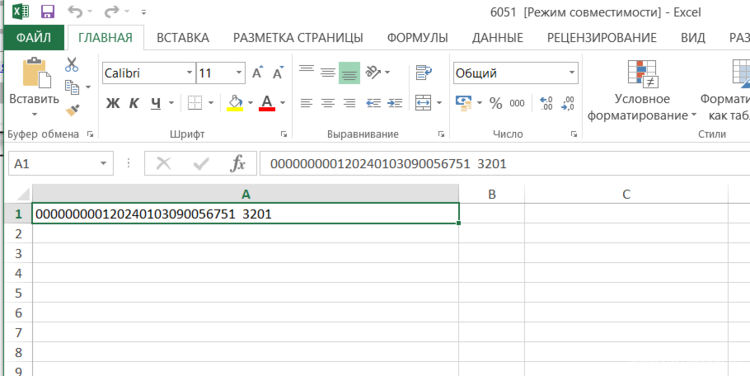Viewport: 750px width, 376px height.
Task: Click the Decrease Indent icon
Action: (373, 103)
